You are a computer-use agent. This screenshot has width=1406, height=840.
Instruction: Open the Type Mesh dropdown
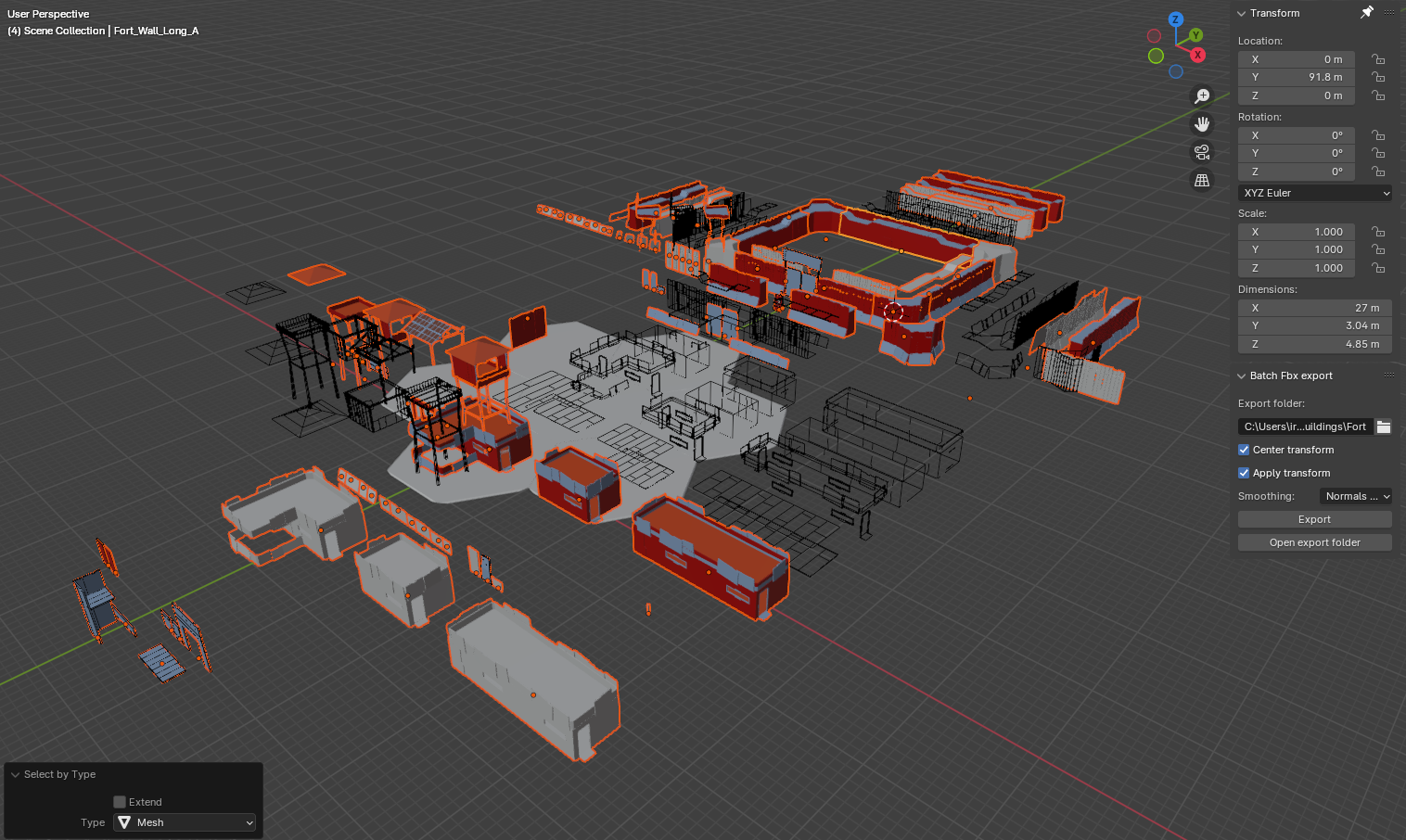pyautogui.click(x=185, y=822)
